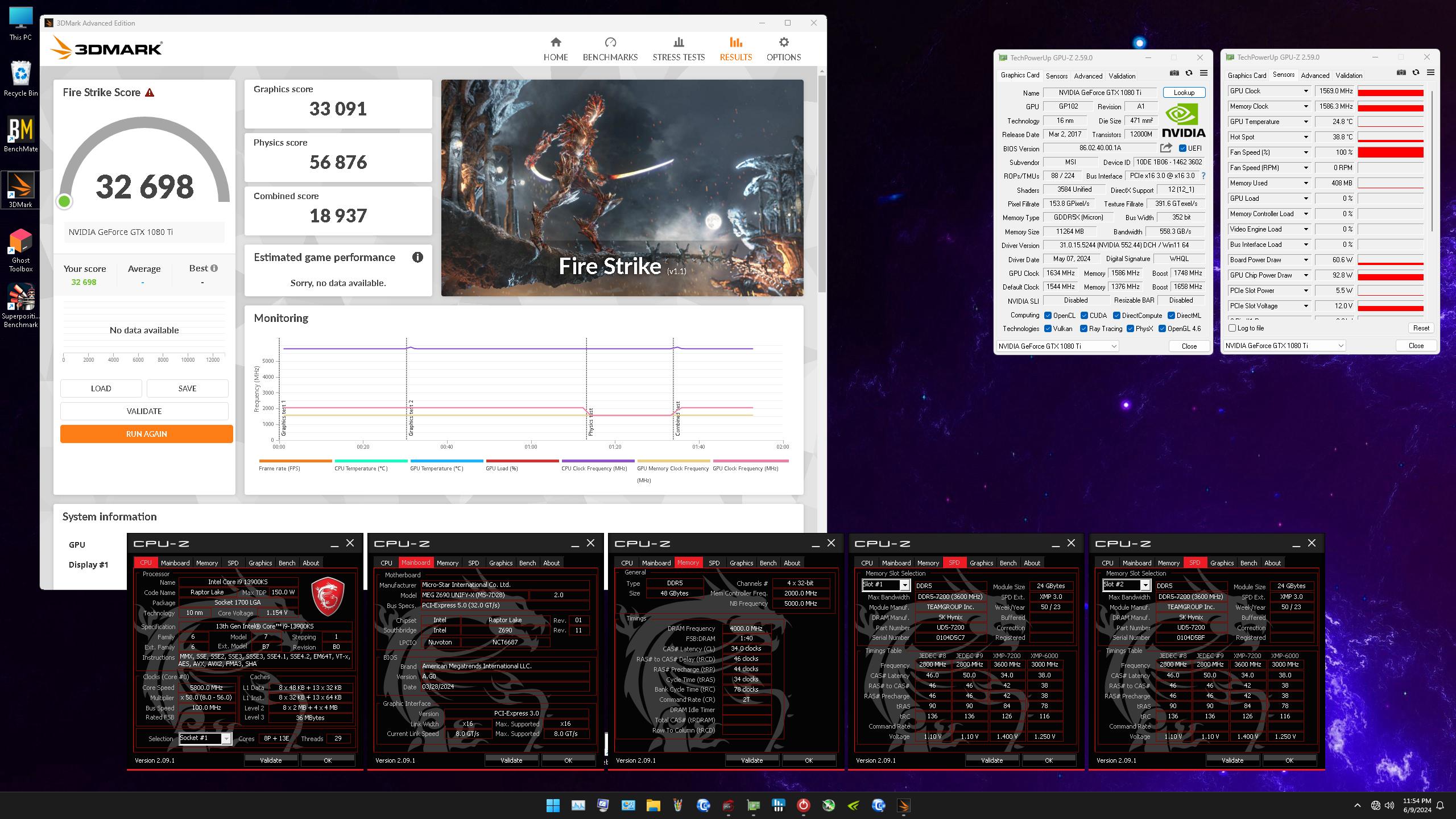Image resolution: width=1456 pixels, height=819 pixels.
Task: Open Validation tab in GPU-Z Sensors window
Action: point(1349,76)
